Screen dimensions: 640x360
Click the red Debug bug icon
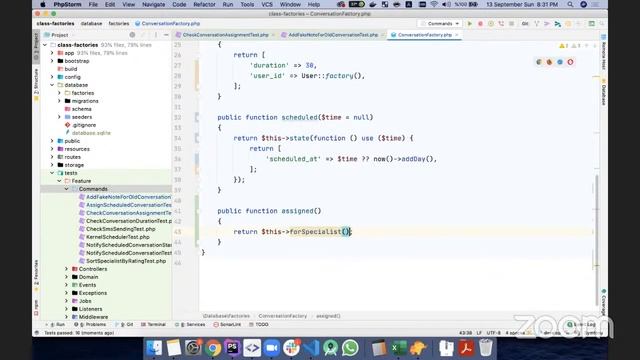pos(480,24)
